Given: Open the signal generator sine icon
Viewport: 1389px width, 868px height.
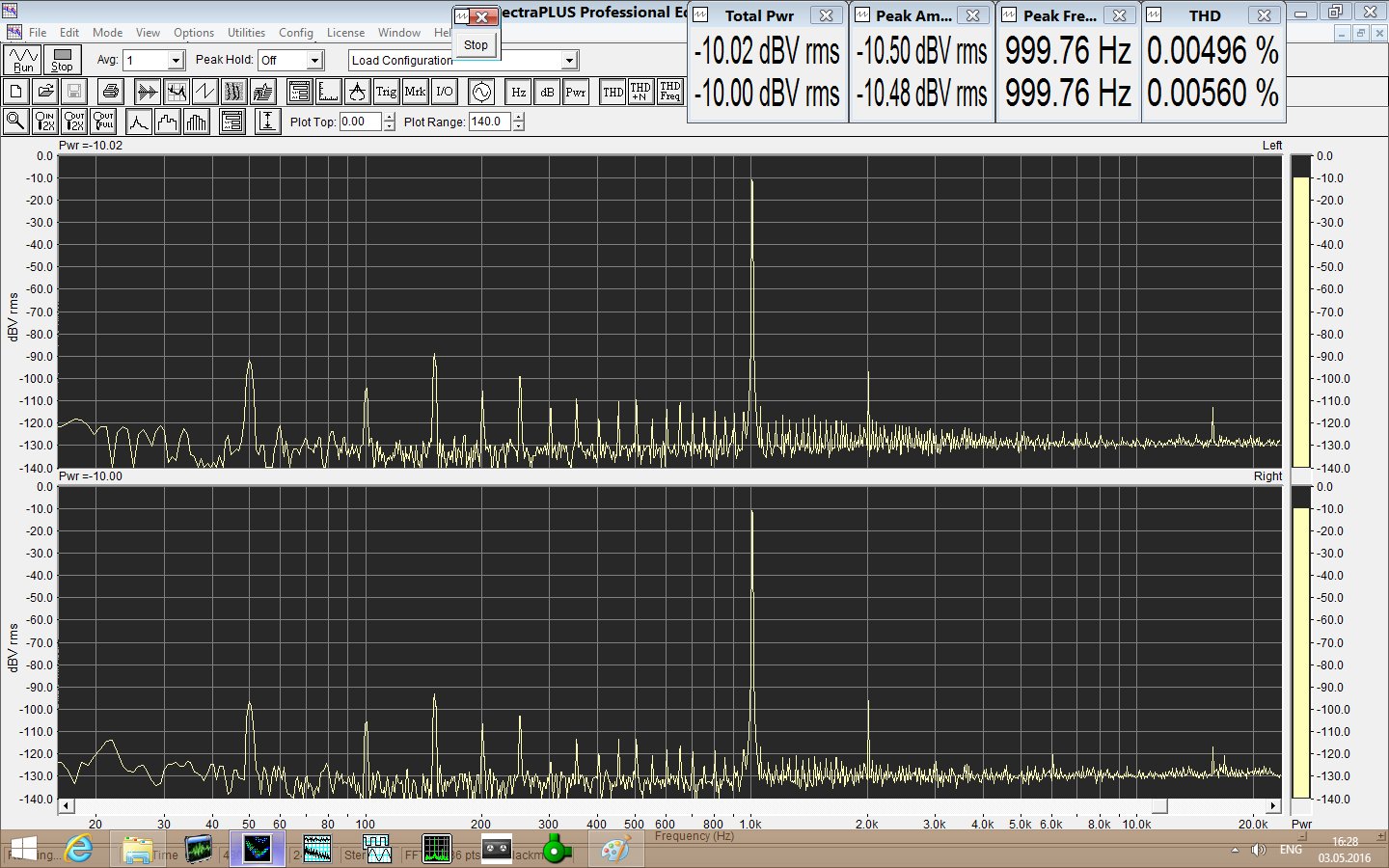Looking at the screenshot, I should (481, 92).
